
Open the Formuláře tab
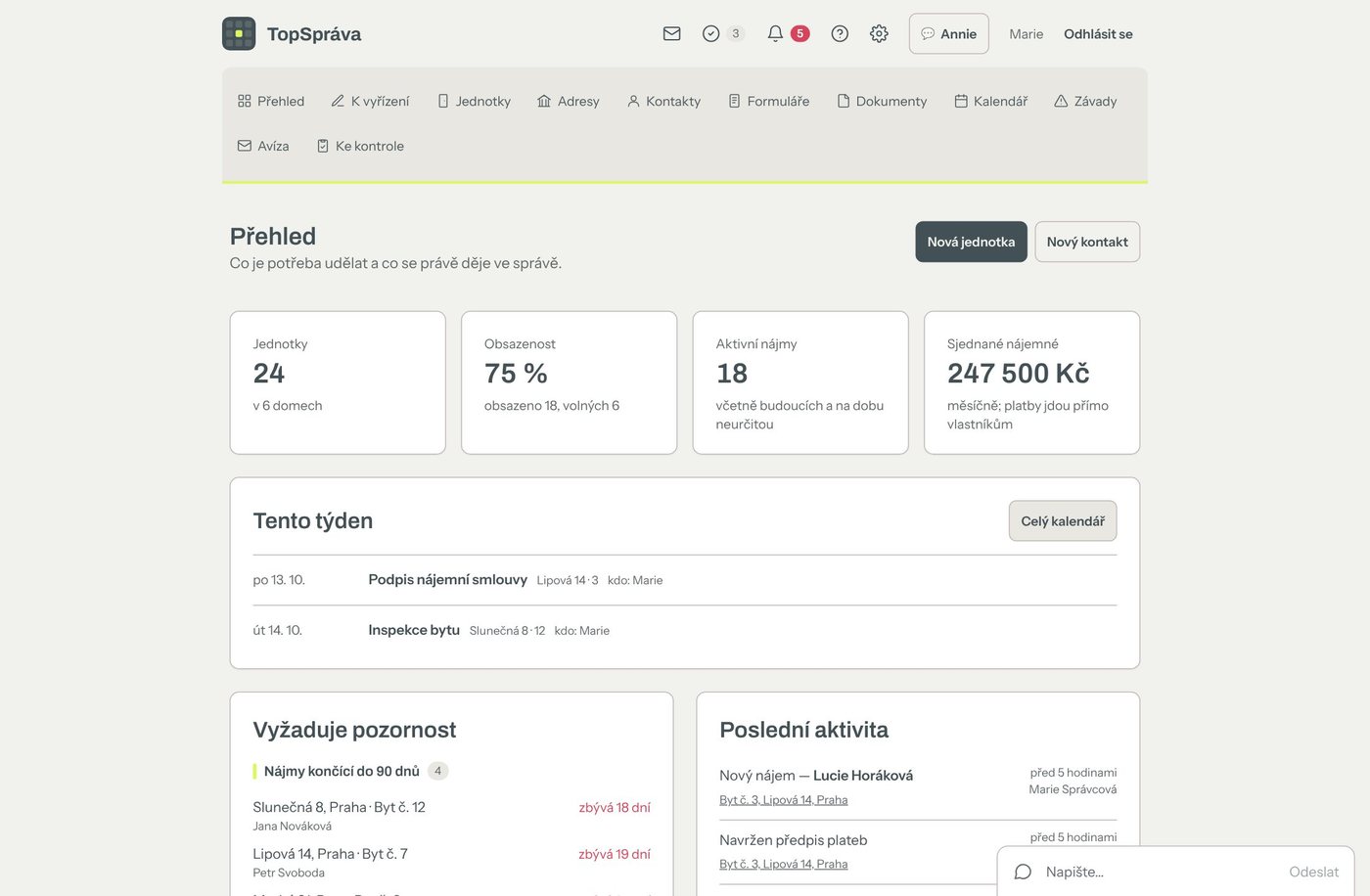pos(769,101)
